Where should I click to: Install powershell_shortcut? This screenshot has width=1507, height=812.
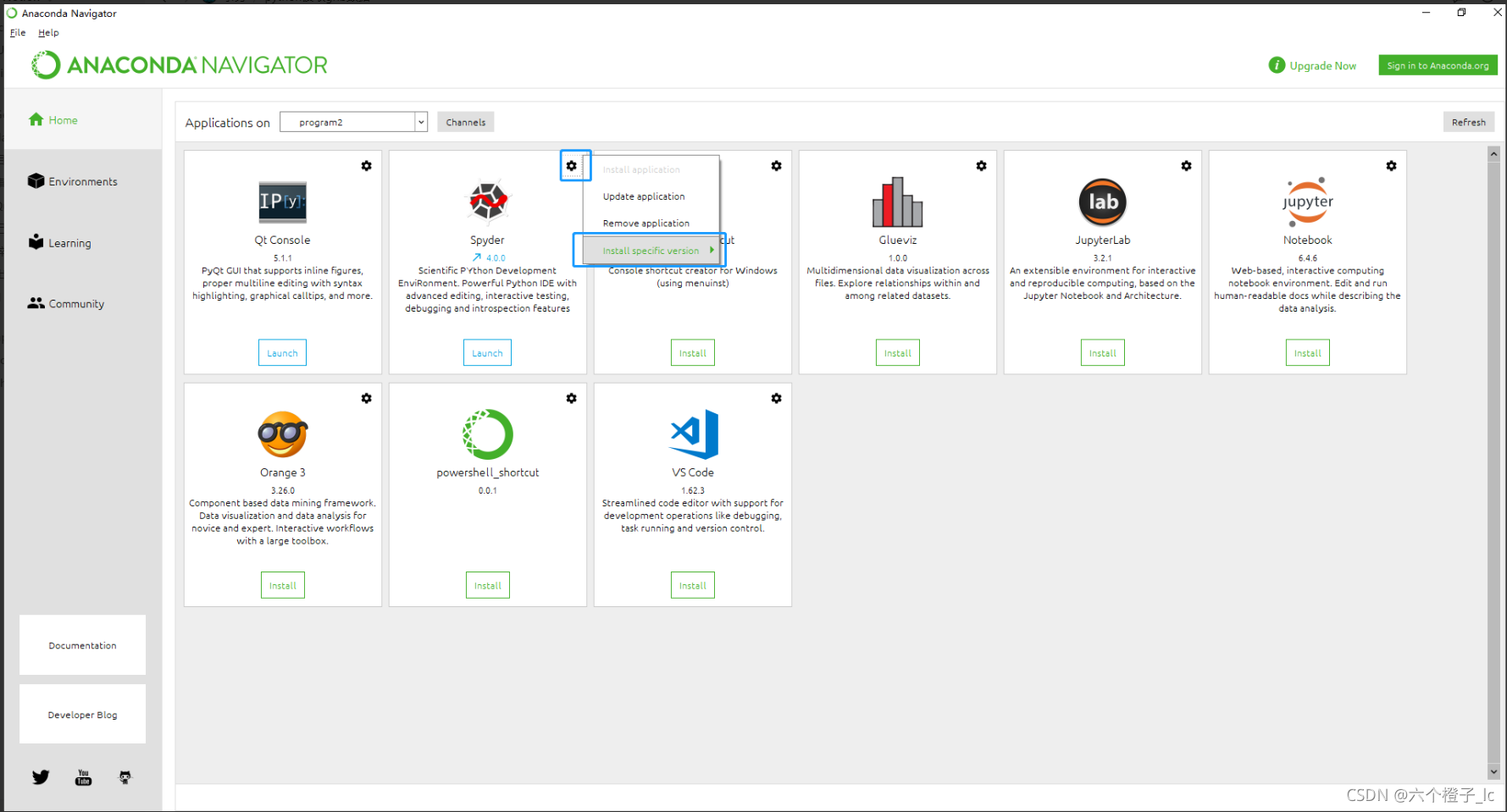click(488, 585)
